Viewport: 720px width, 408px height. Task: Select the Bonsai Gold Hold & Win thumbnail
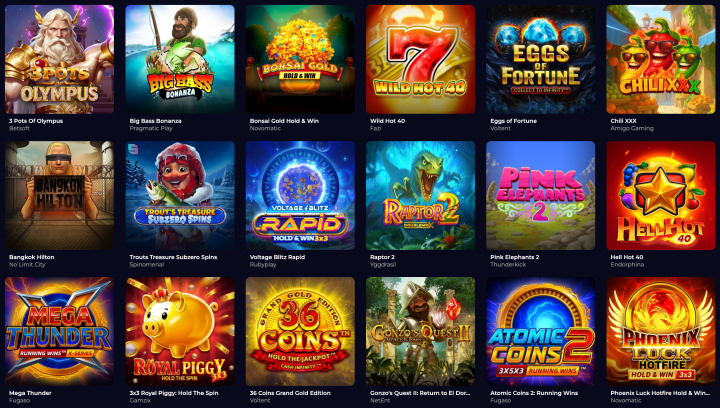pyautogui.click(x=300, y=59)
